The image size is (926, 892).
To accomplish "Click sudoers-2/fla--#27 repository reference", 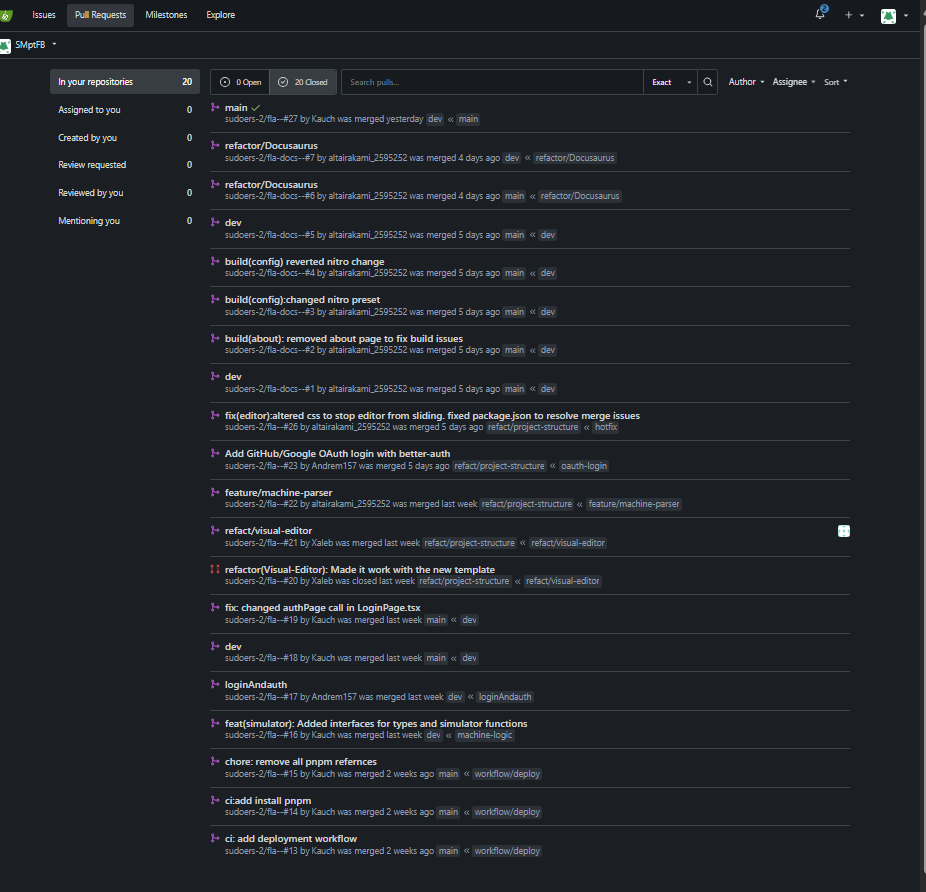I will [x=261, y=119].
